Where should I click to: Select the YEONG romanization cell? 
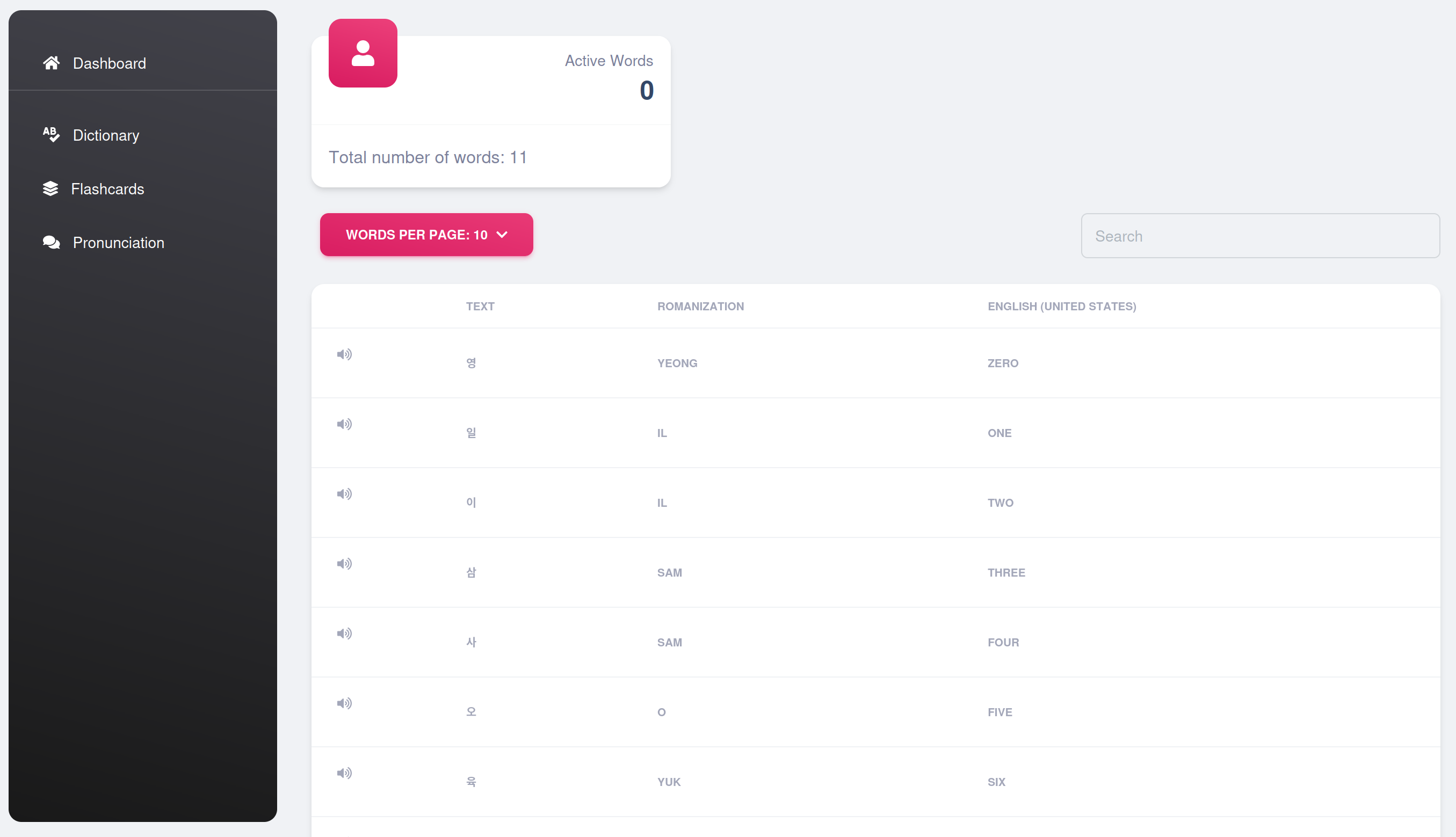point(677,363)
